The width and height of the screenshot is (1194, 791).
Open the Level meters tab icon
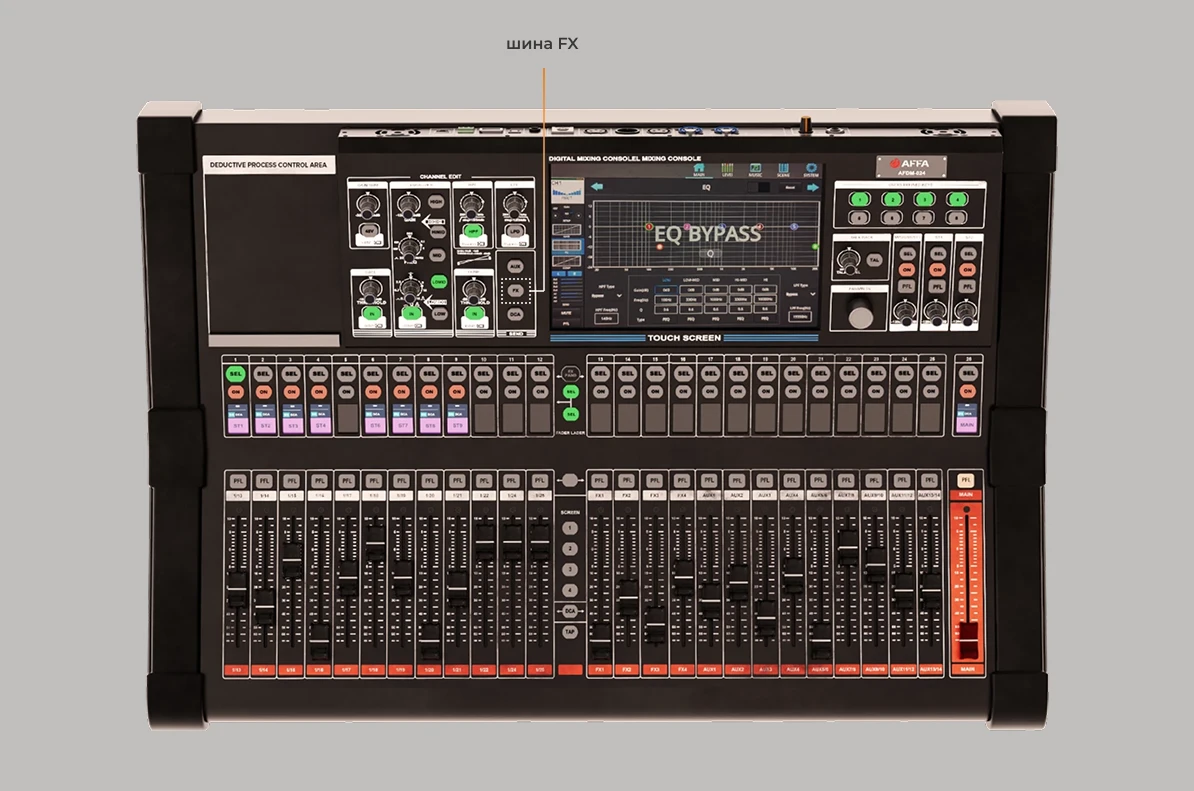(x=727, y=169)
